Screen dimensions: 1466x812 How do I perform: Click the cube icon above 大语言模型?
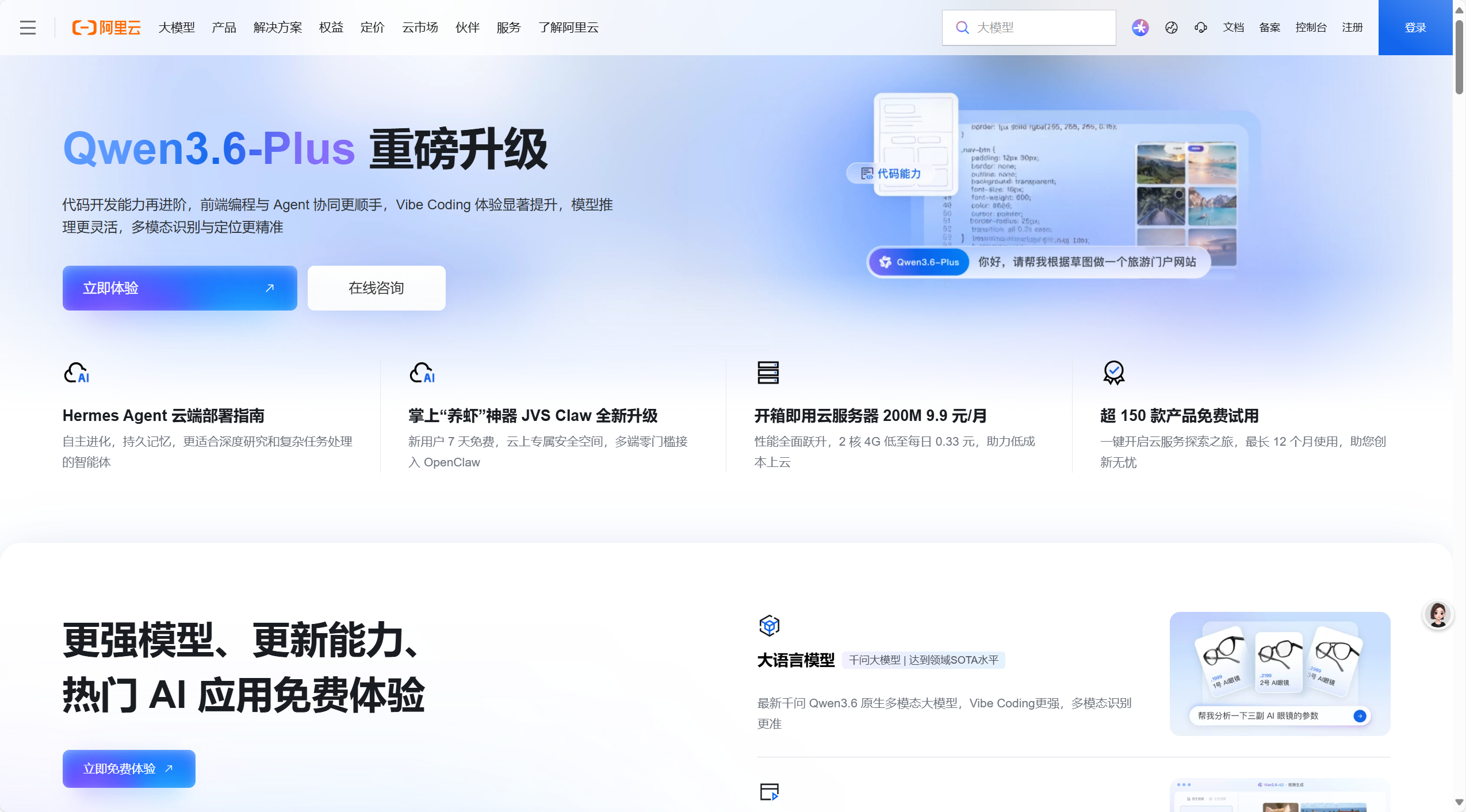click(769, 625)
